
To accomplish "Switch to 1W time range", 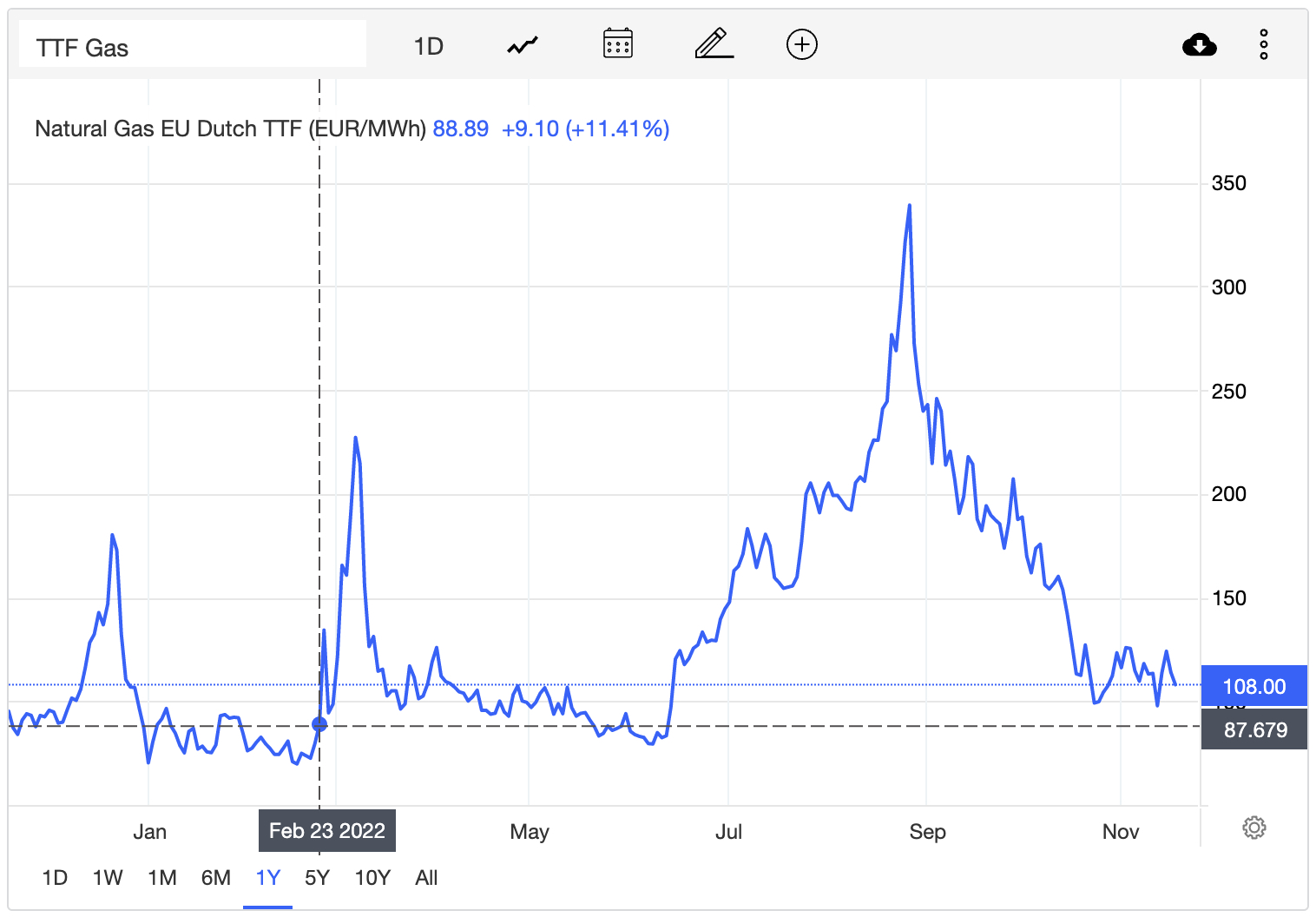I will [x=108, y=878].
